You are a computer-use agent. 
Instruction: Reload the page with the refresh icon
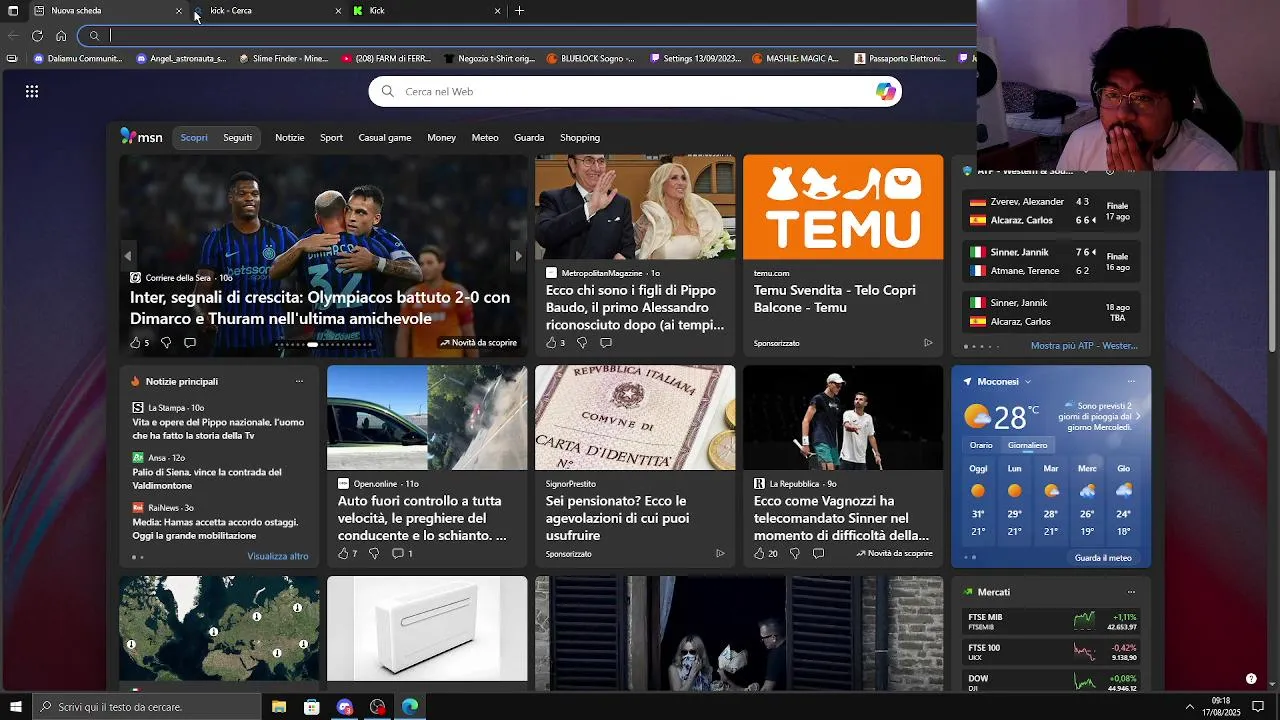click(37, 35)
